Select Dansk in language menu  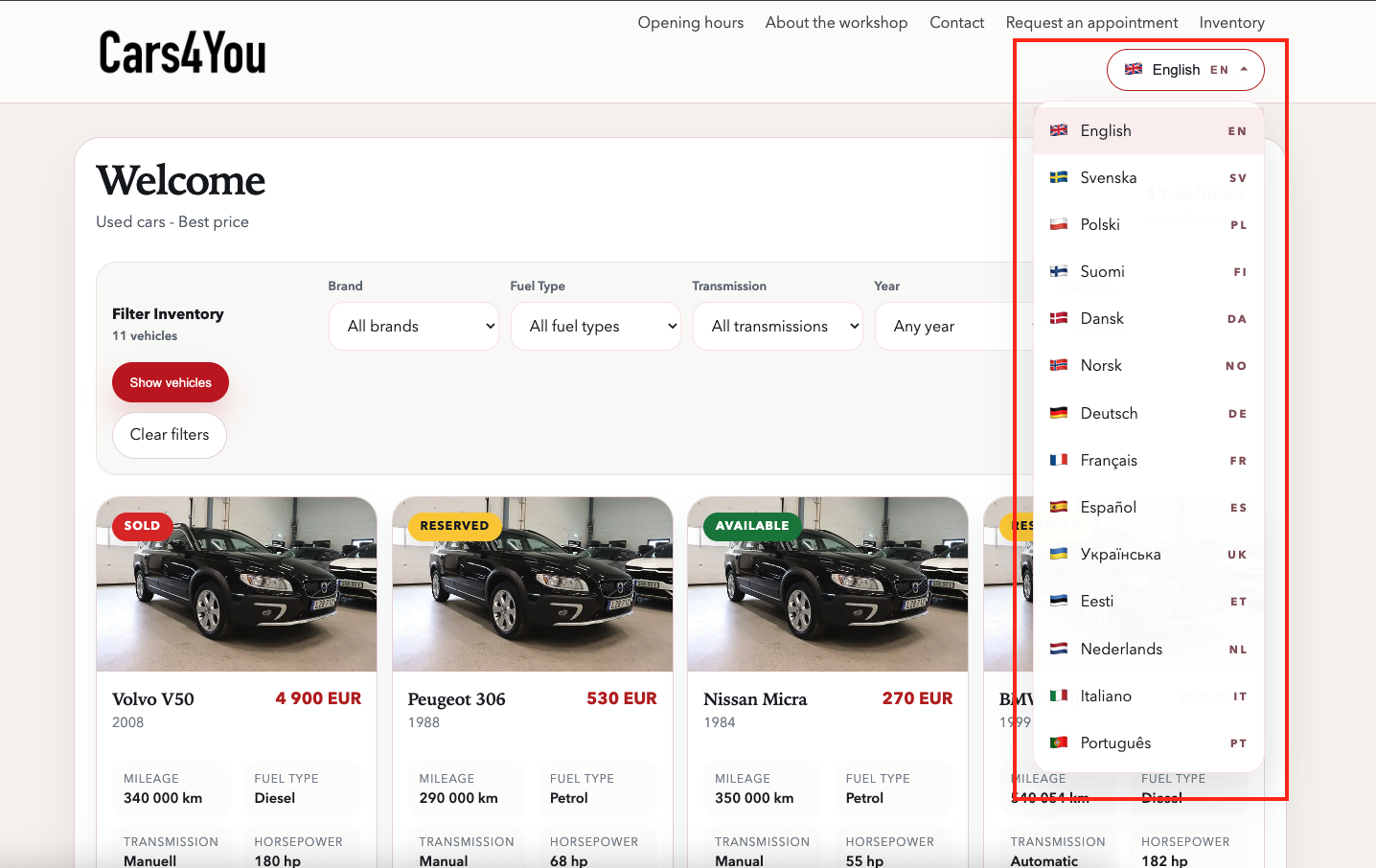click(x=1149, y=318)
